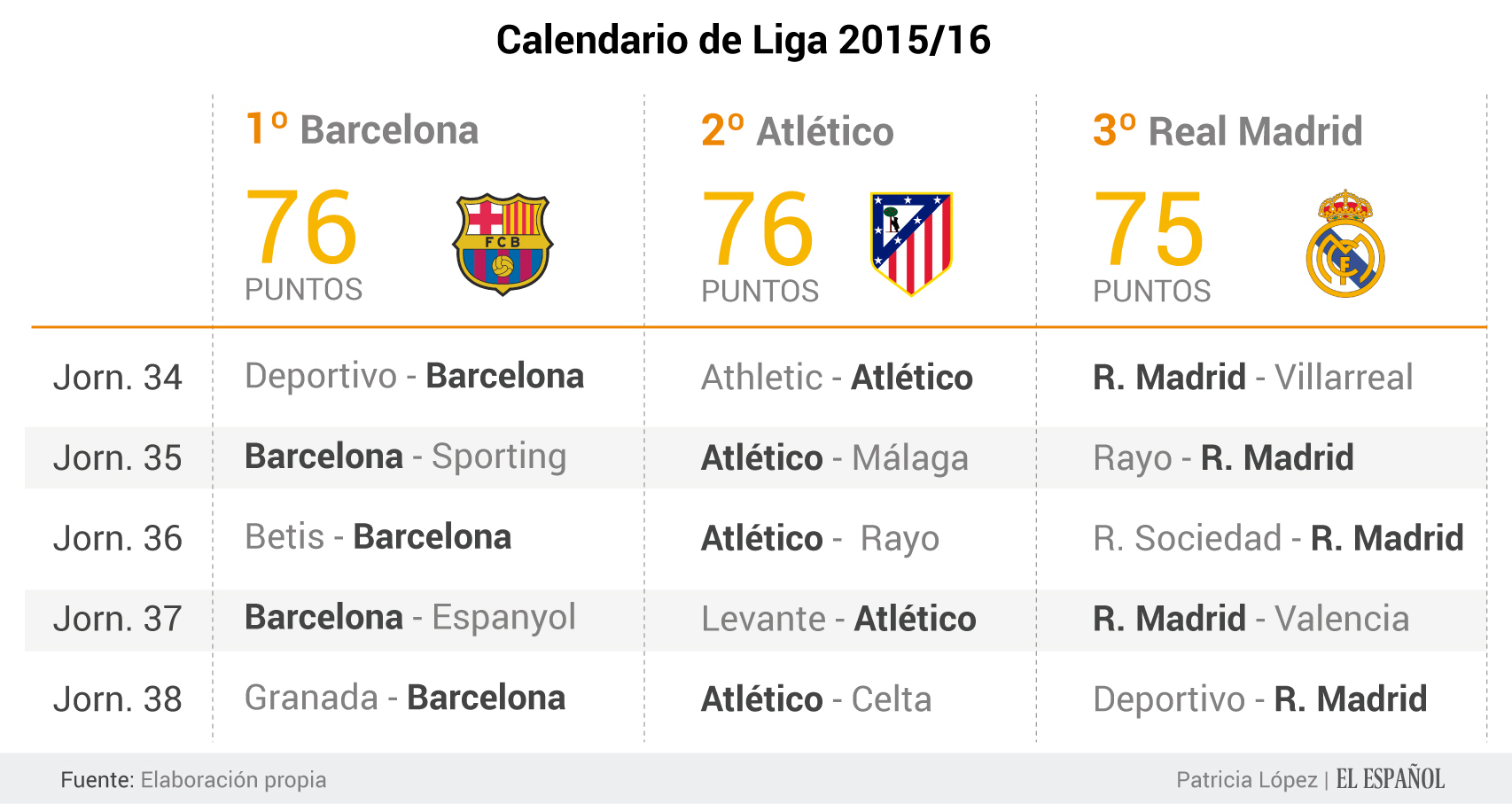Screen dimensions: 1512x804
Task: Select the 'Deportivo - Barcelona' fixture
Action: click(414, 376)
